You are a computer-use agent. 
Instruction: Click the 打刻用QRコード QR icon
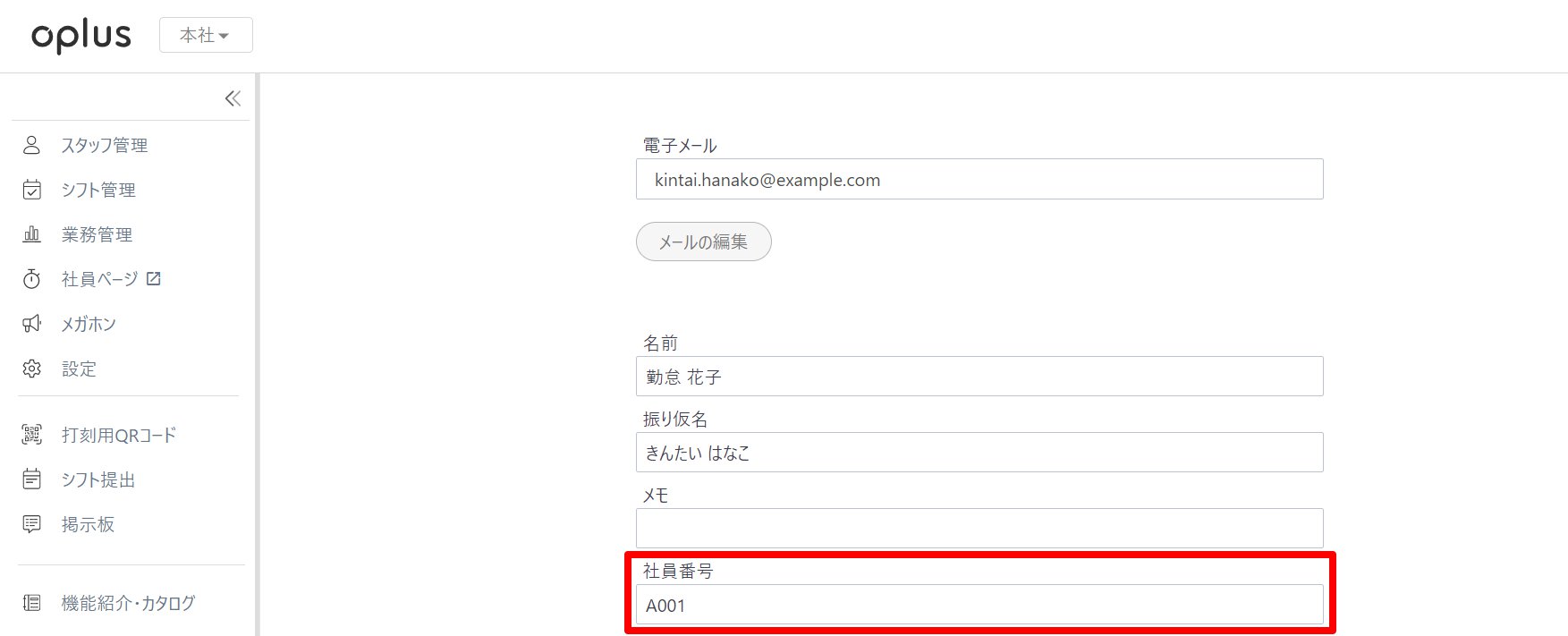coord(31,435)
